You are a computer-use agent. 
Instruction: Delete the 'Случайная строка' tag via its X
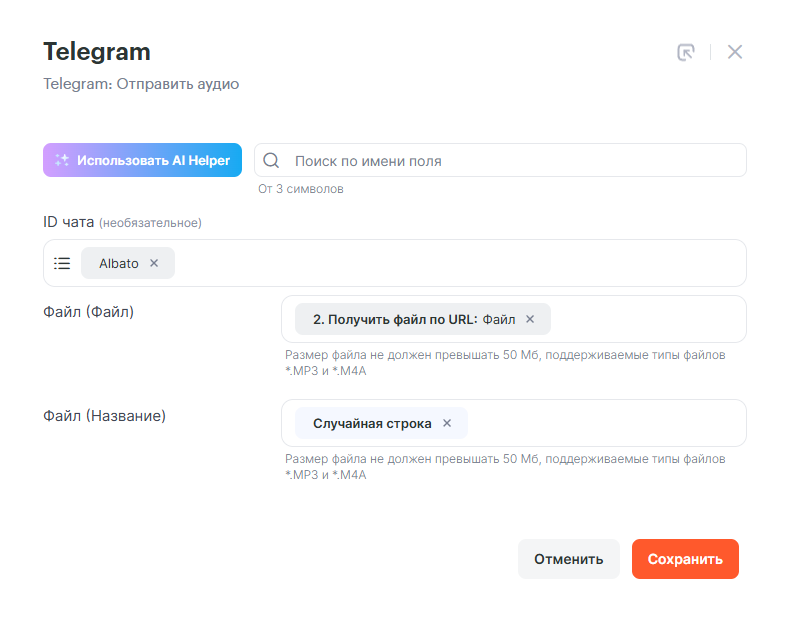[x=447, y=423]
